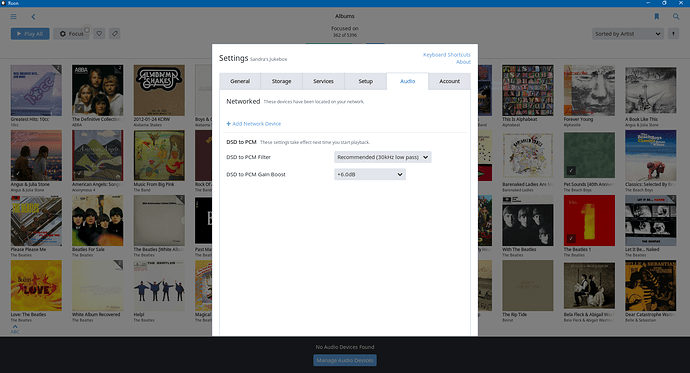Open the search magnifier icon
Viewport: 690px width, 373px height.
click(676, 16)
